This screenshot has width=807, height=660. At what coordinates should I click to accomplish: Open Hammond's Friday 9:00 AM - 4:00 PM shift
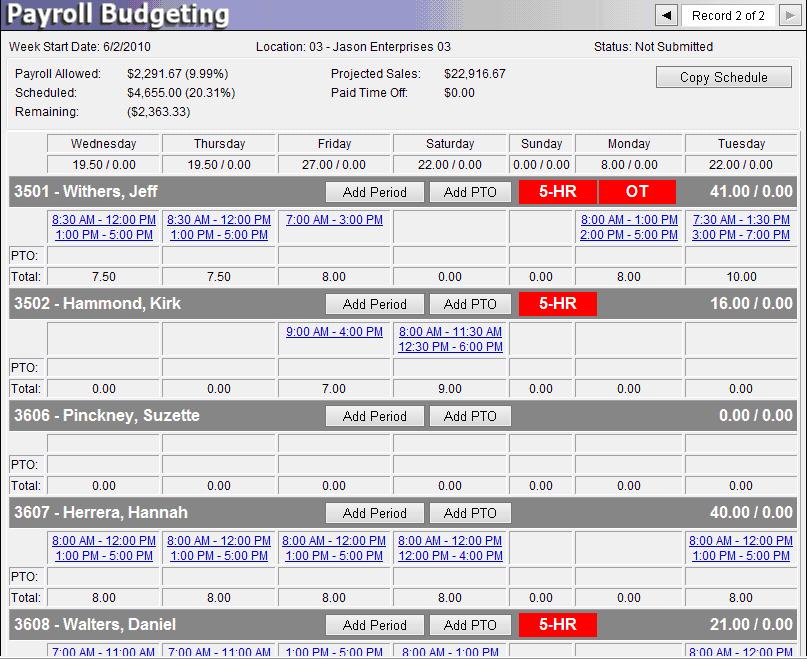click(x=334, y=332)
